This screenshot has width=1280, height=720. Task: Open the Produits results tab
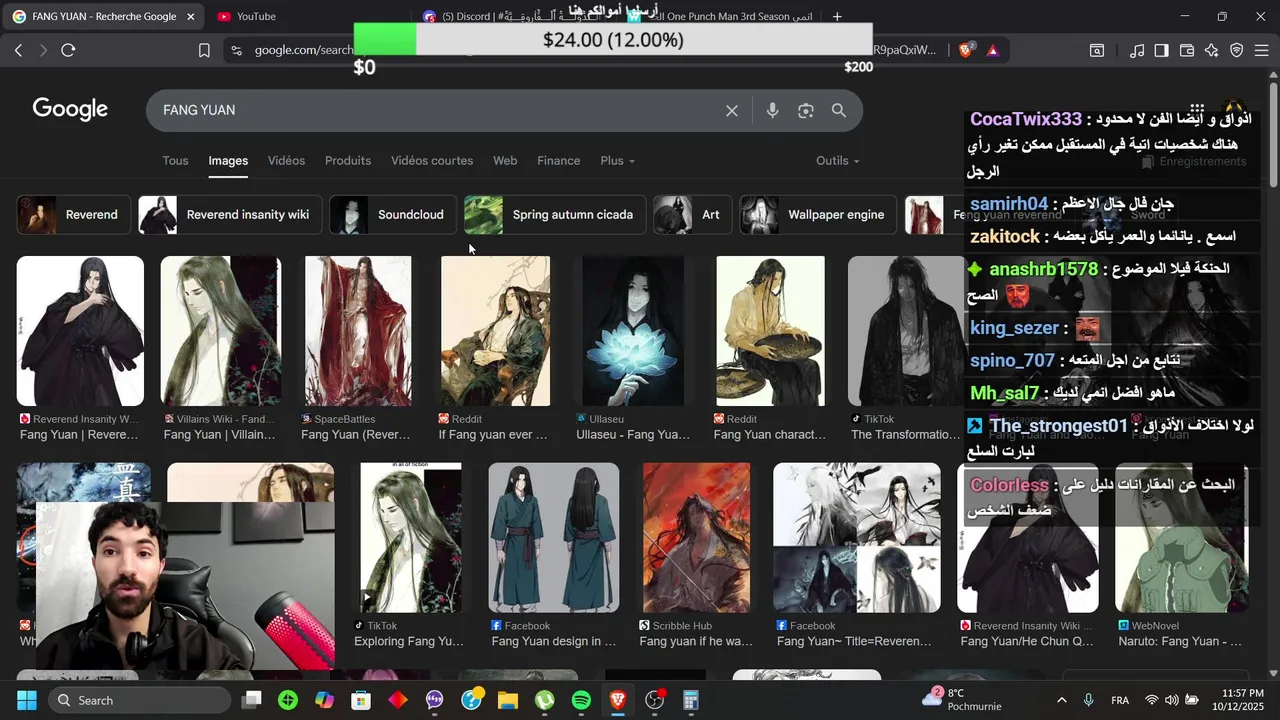click(348, 161)
